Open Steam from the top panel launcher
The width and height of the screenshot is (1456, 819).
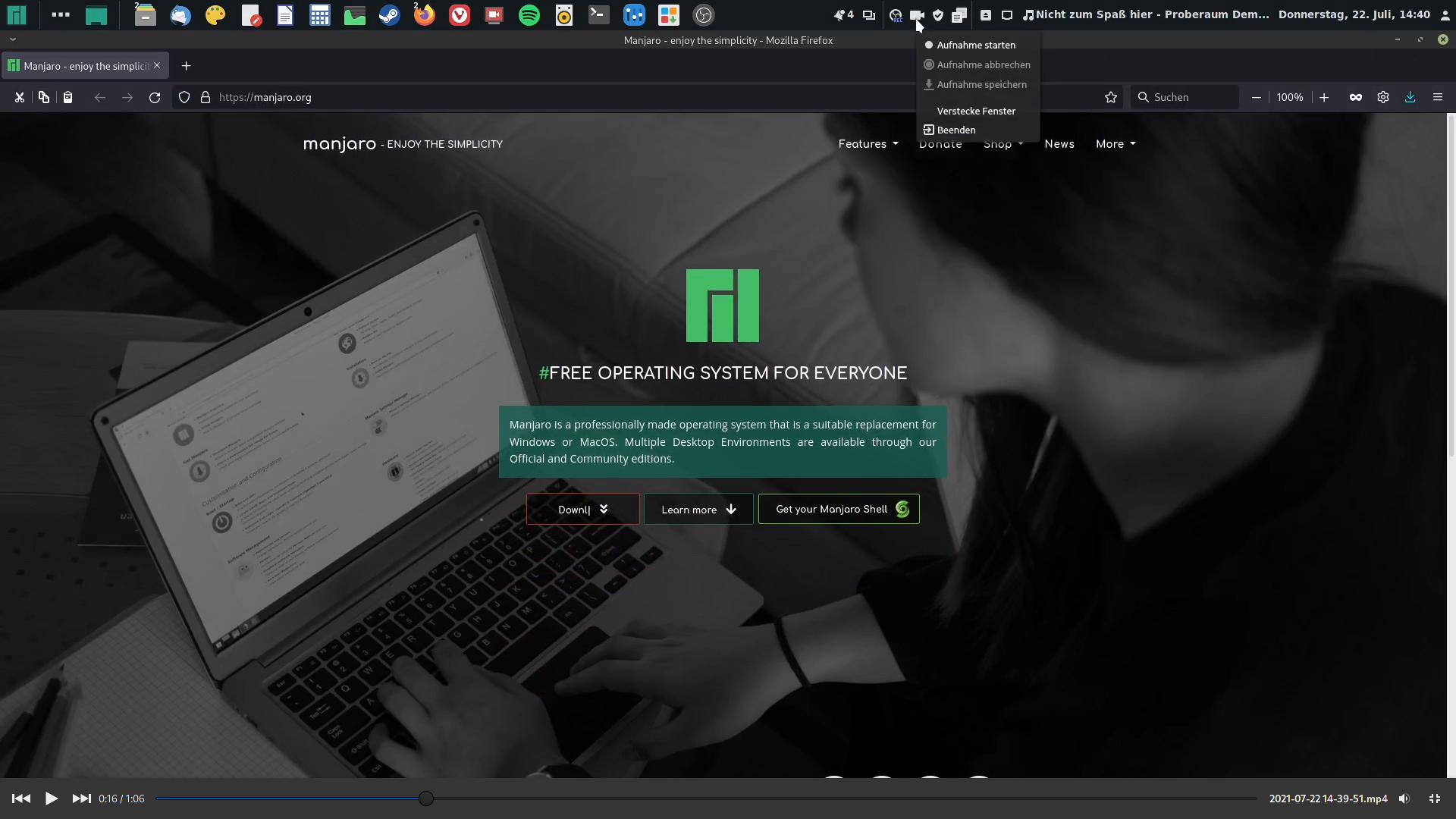tap(390, 15)
